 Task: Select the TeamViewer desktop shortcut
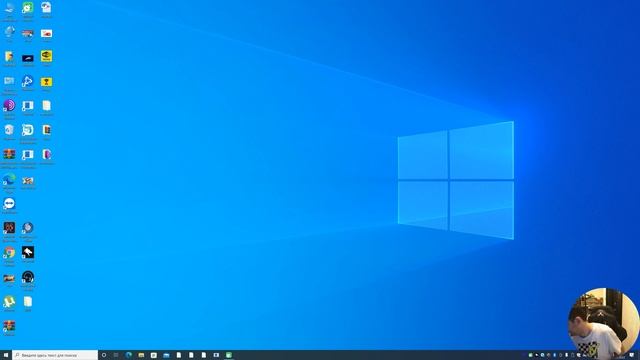[9, 204]
